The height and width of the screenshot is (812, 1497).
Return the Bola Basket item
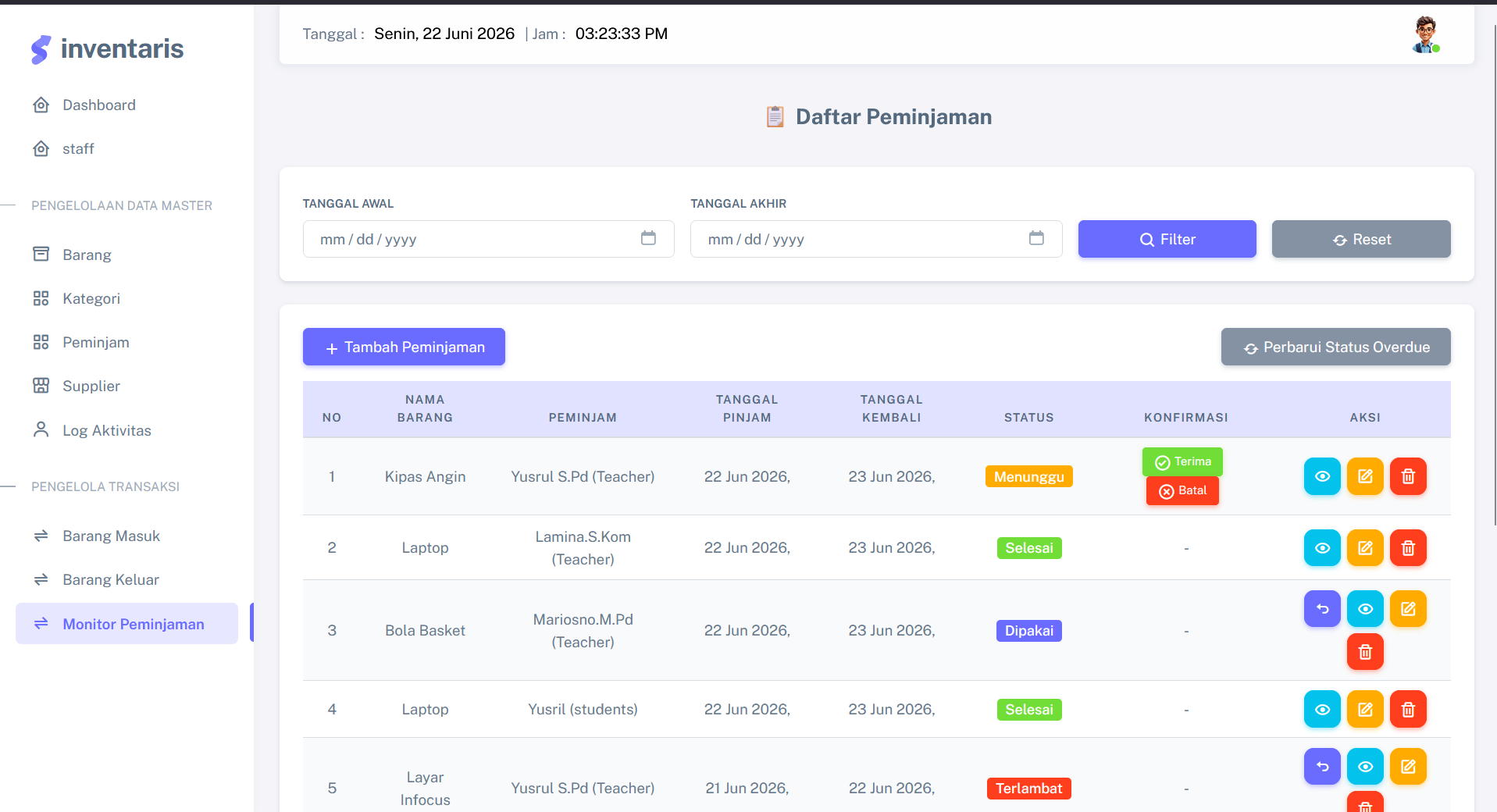(1322, 609)
